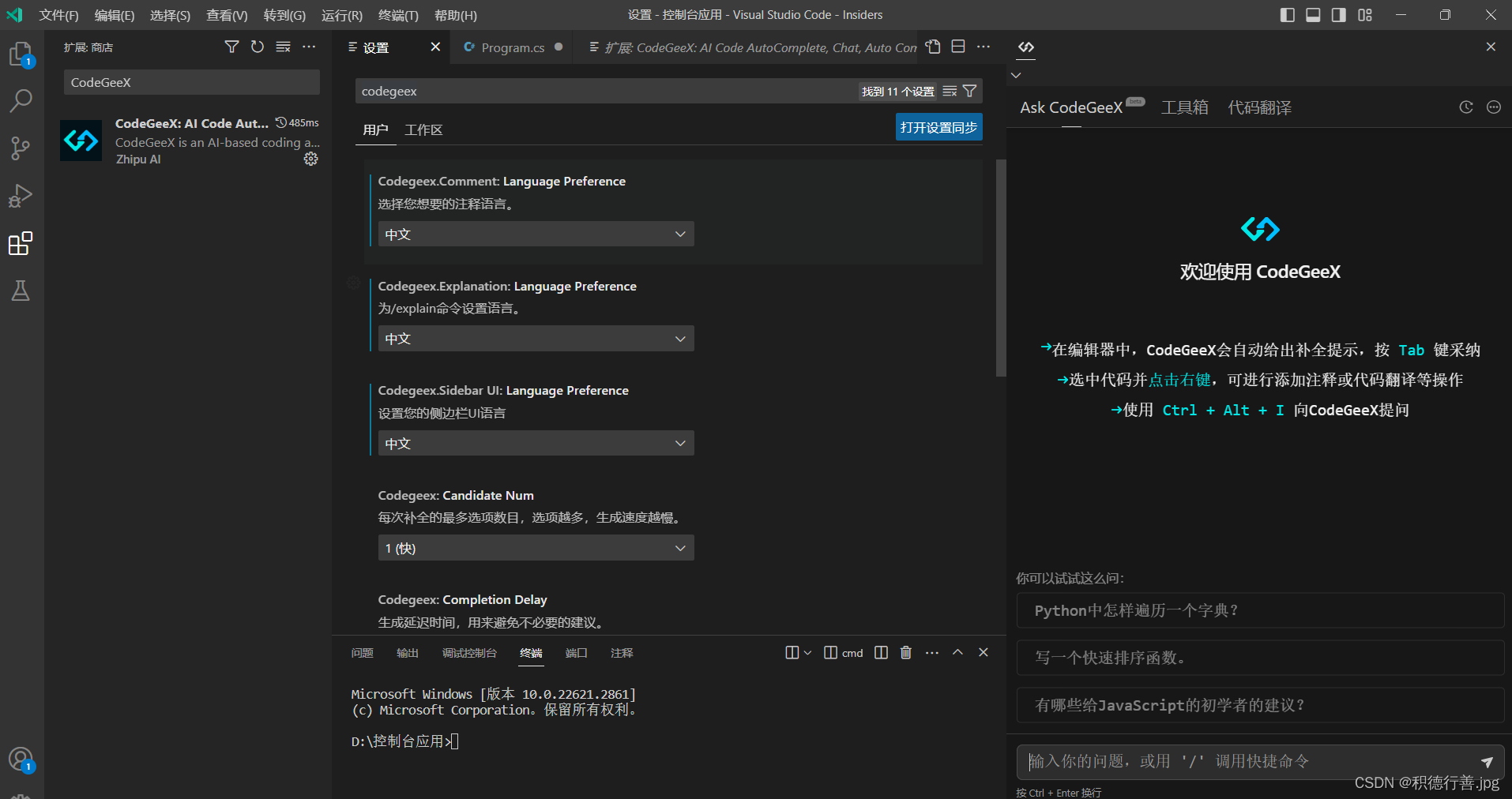1512x799 pixels.
Task: Close the 设置 editor tab
Action: click(x=435, y=47)
